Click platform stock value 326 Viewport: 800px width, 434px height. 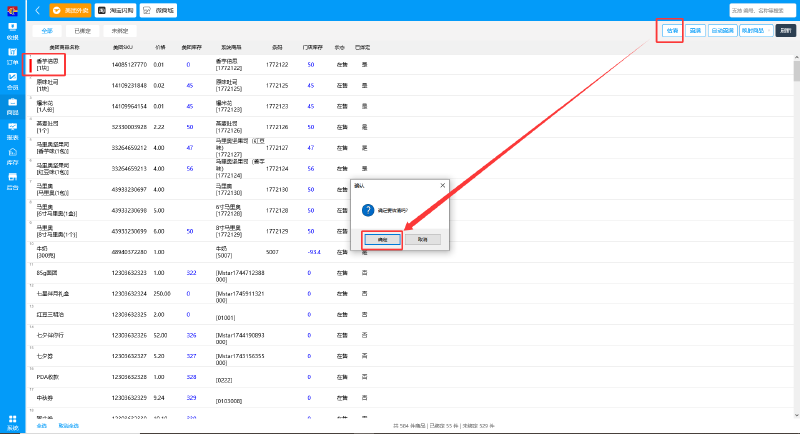click(x=191, y=336)
